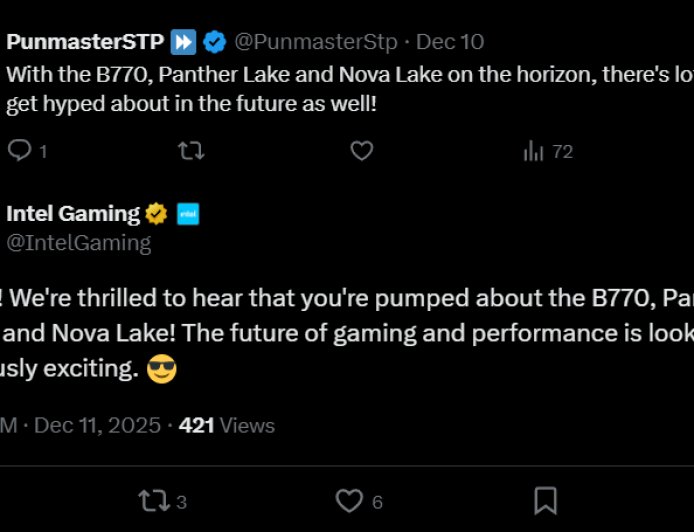694x532 pixels.
Task: Like PunmasterSTP's tweet
Action: pyautogui.click(x=361, y=151)
